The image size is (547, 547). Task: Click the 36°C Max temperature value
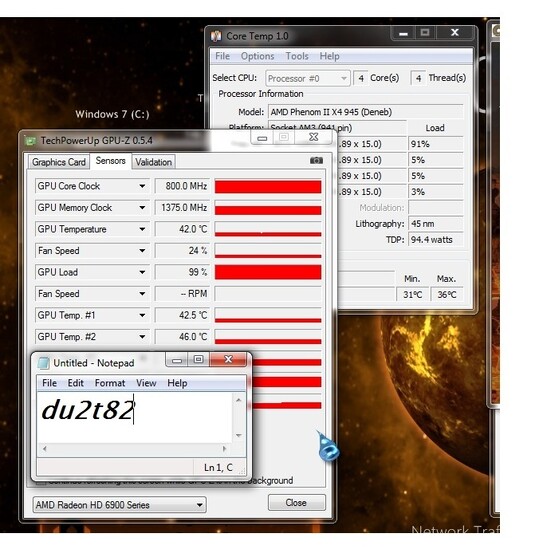pos(447,294)
